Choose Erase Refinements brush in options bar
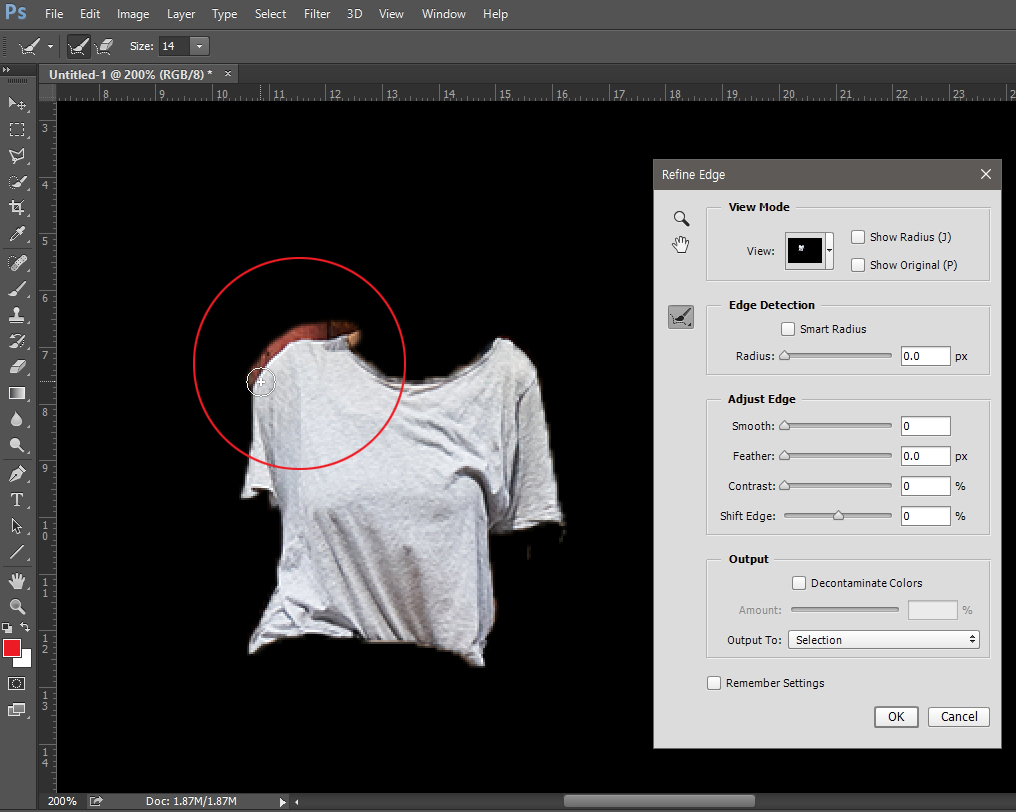 click(104, 46)
